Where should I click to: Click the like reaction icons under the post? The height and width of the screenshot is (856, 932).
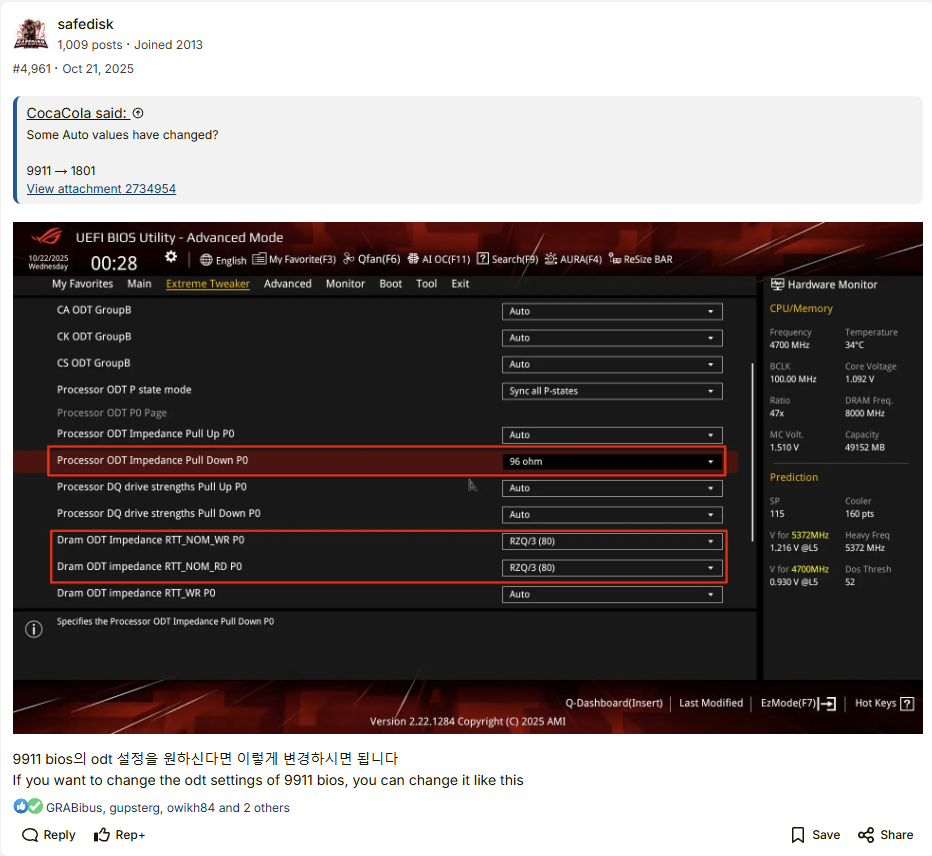click(28, 807)
